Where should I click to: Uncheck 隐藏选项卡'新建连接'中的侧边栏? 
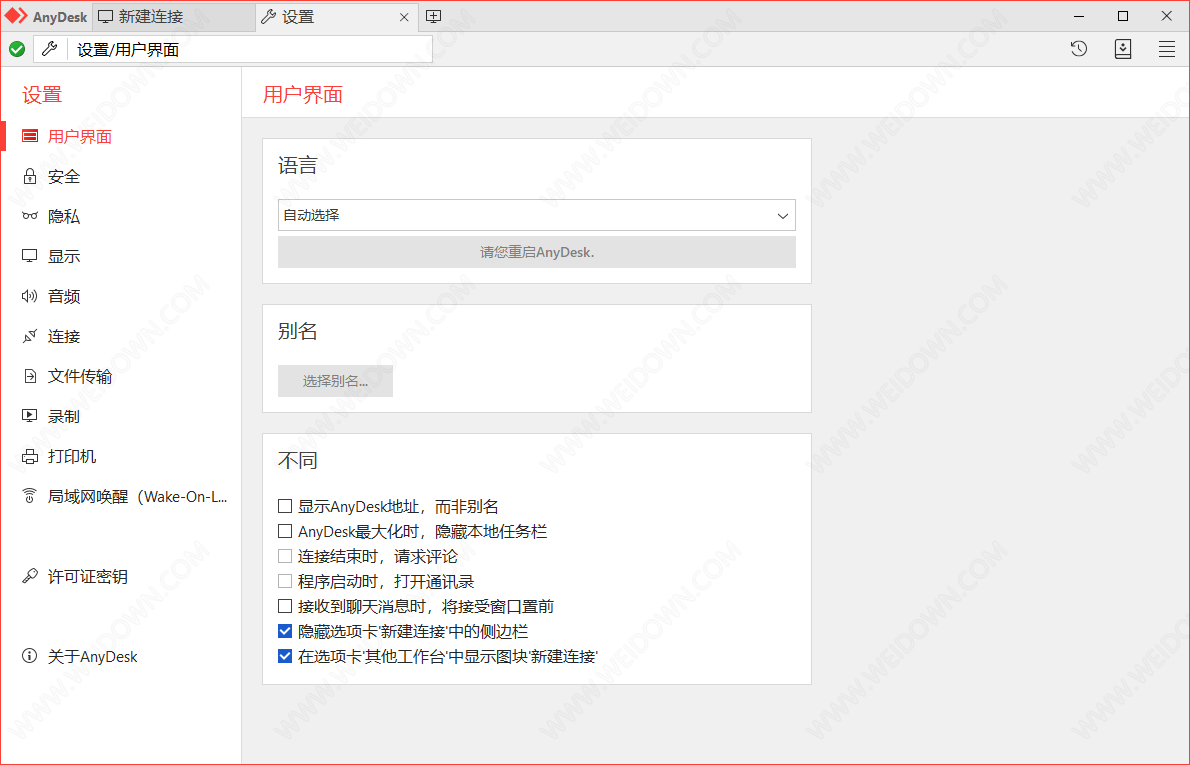point(285,631)
